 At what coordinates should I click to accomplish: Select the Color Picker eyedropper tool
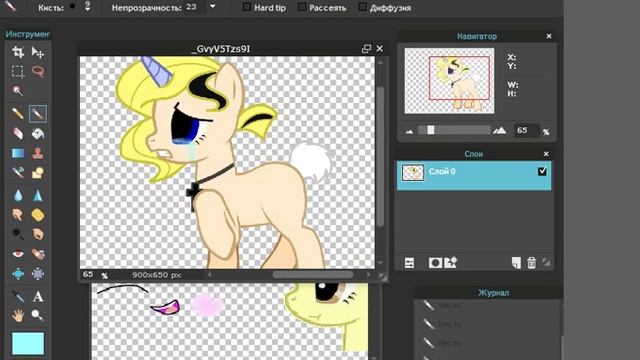point(18,296)
